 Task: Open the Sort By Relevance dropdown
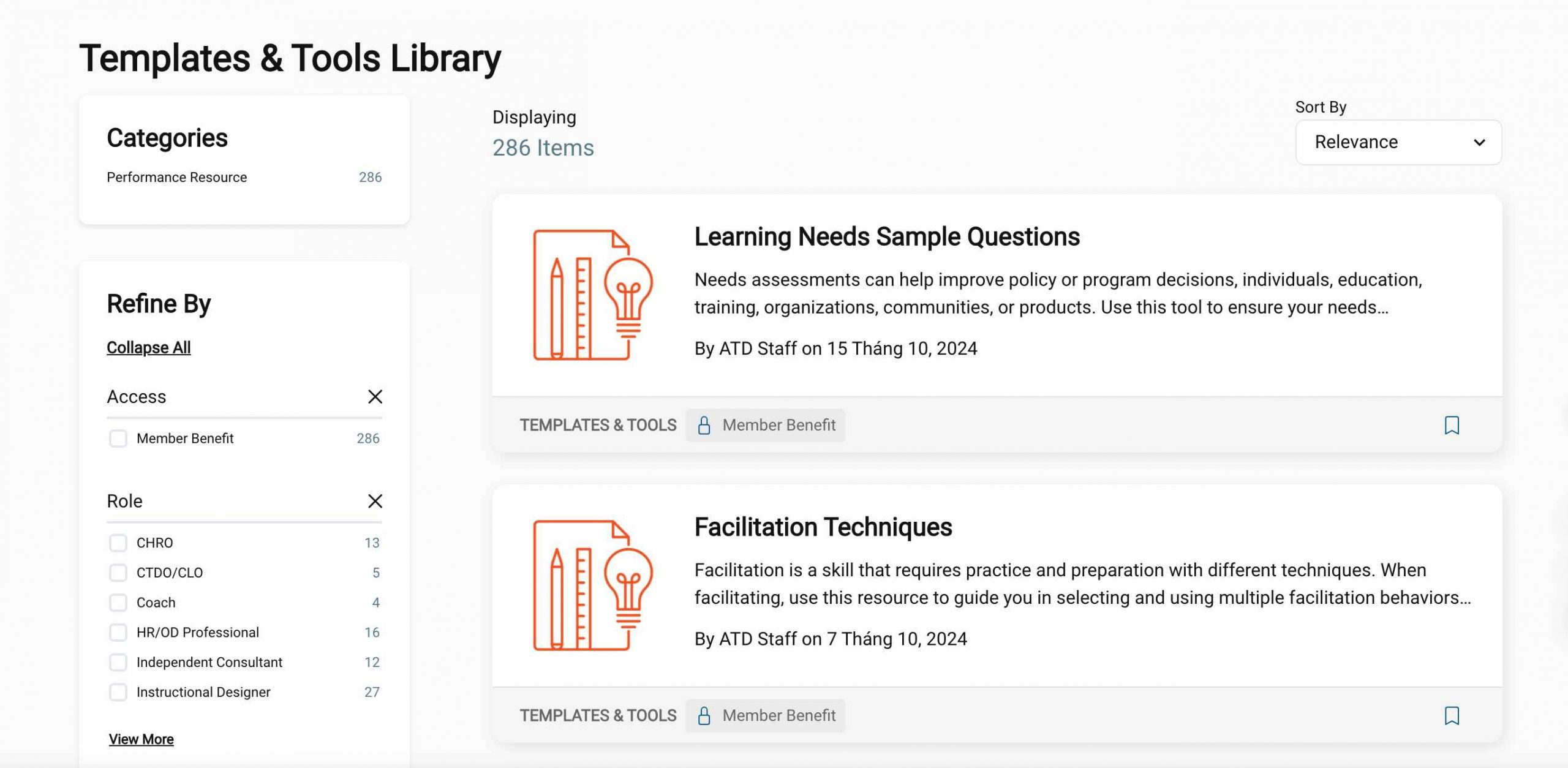click(1398, 142)
